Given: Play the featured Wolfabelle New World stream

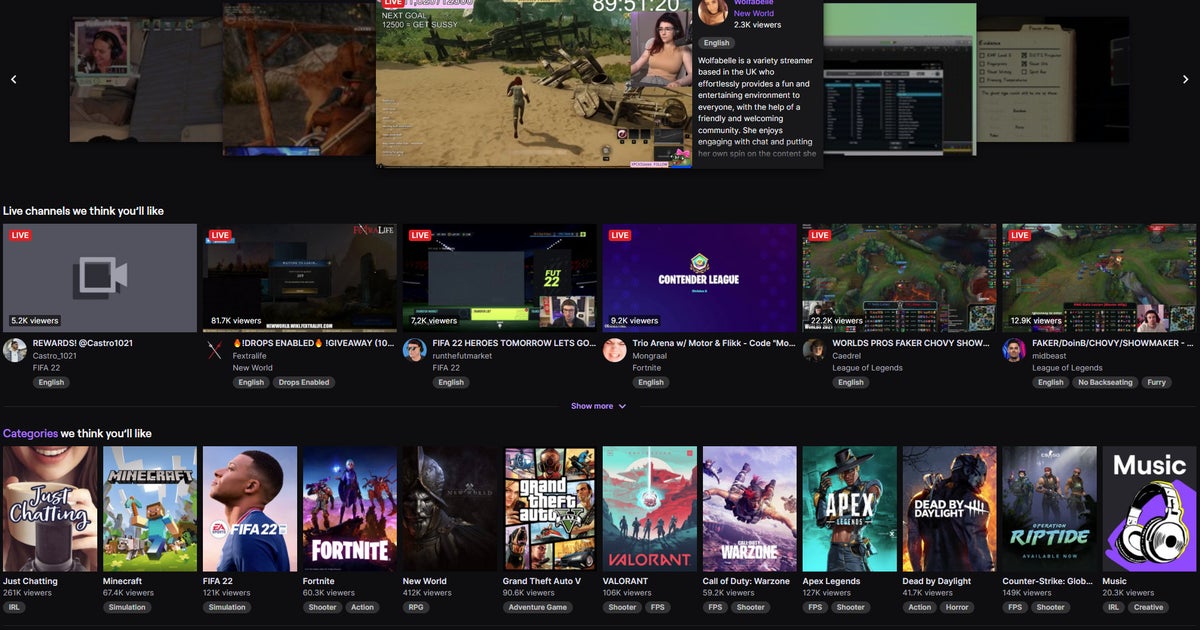Looking at the screenshot, I should [534, 83].
